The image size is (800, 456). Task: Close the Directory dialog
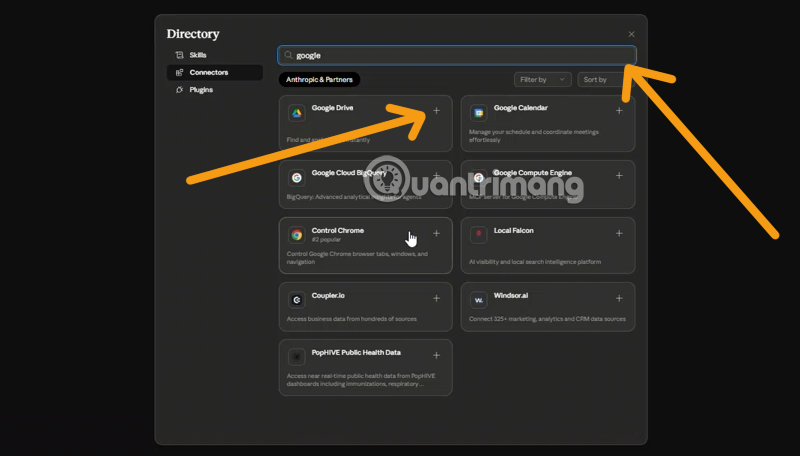(632, 34)
